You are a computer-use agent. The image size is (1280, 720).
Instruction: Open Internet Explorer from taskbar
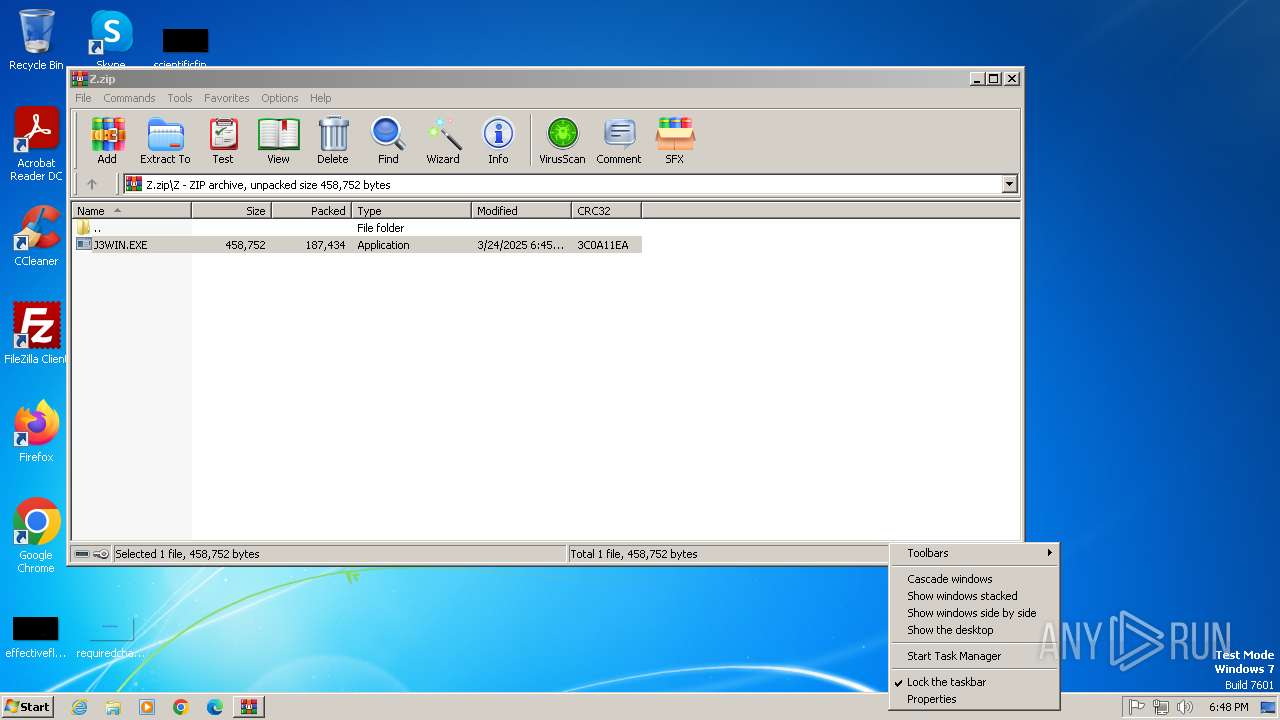coord(79,707)
